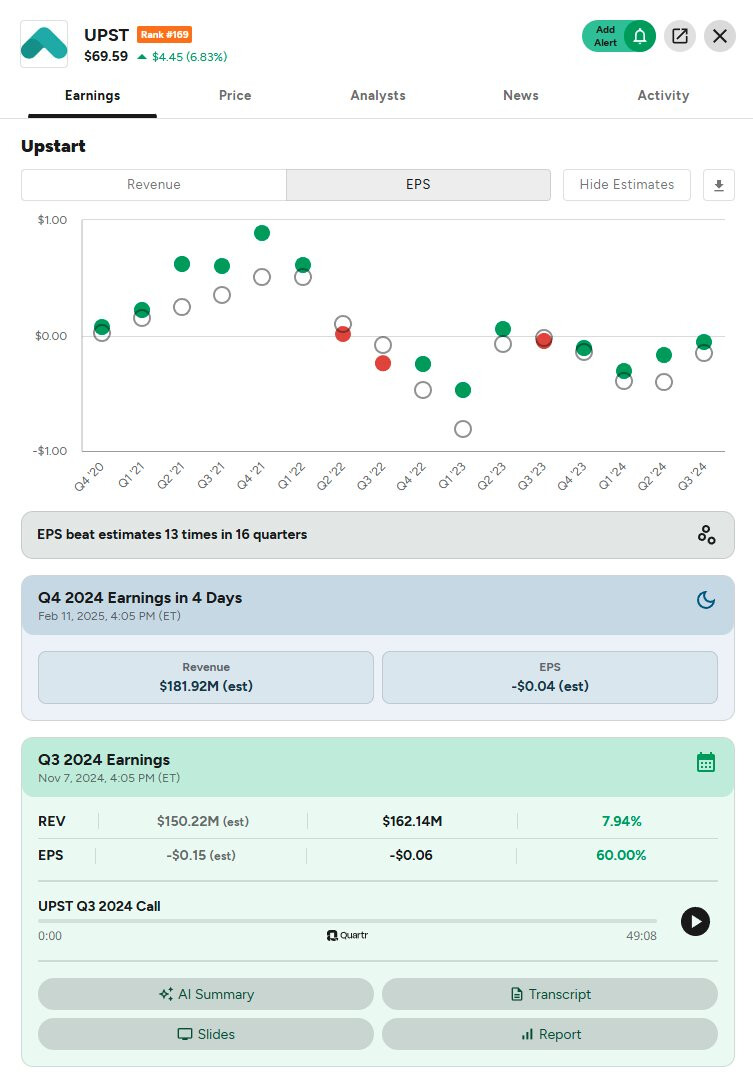Image resolution: width=753 pixels, height=1076 pixels.
Task: Open the AI Summary
Action: point(206,994)
